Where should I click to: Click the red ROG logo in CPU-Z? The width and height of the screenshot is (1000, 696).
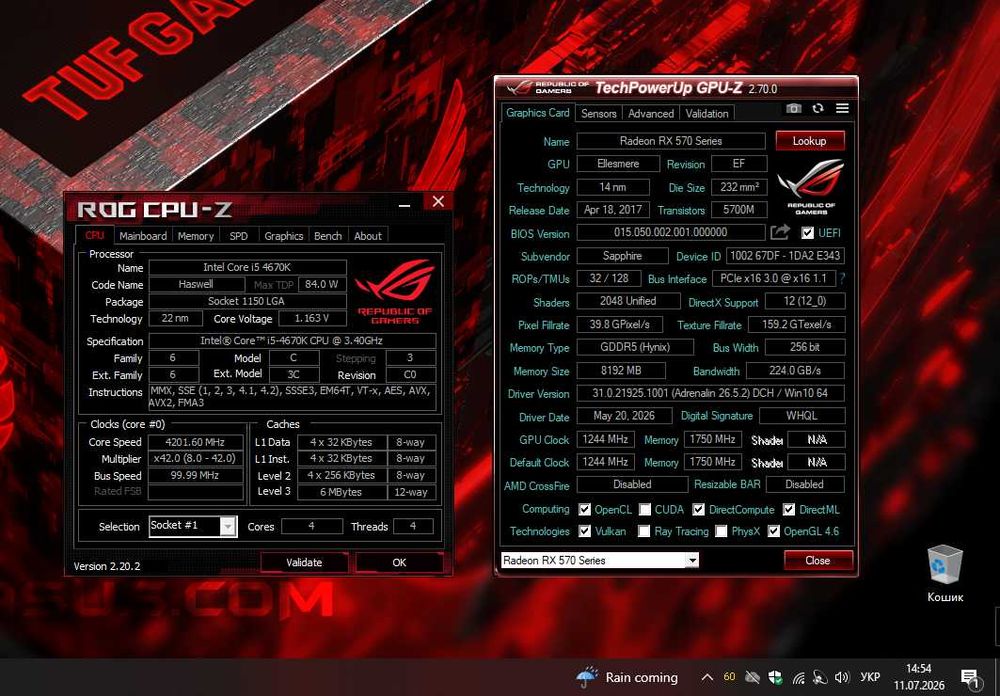coord(395,291)
